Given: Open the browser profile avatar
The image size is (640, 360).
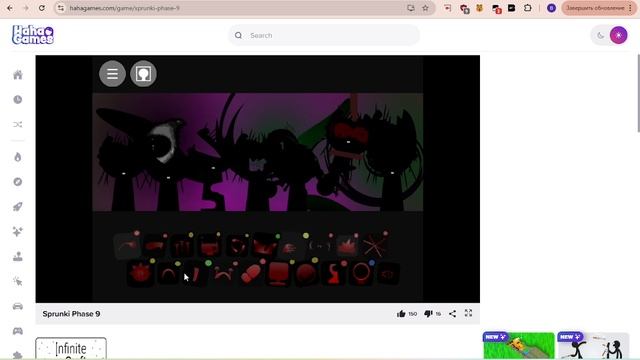Looking at the screenshot, I should pyautogui.click(x=551, y=8).
